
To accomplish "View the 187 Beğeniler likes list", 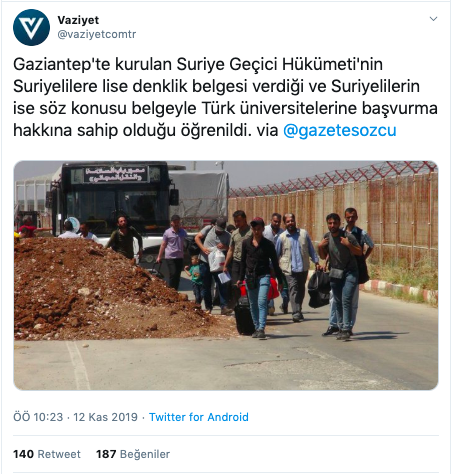I will click(133, 454).
